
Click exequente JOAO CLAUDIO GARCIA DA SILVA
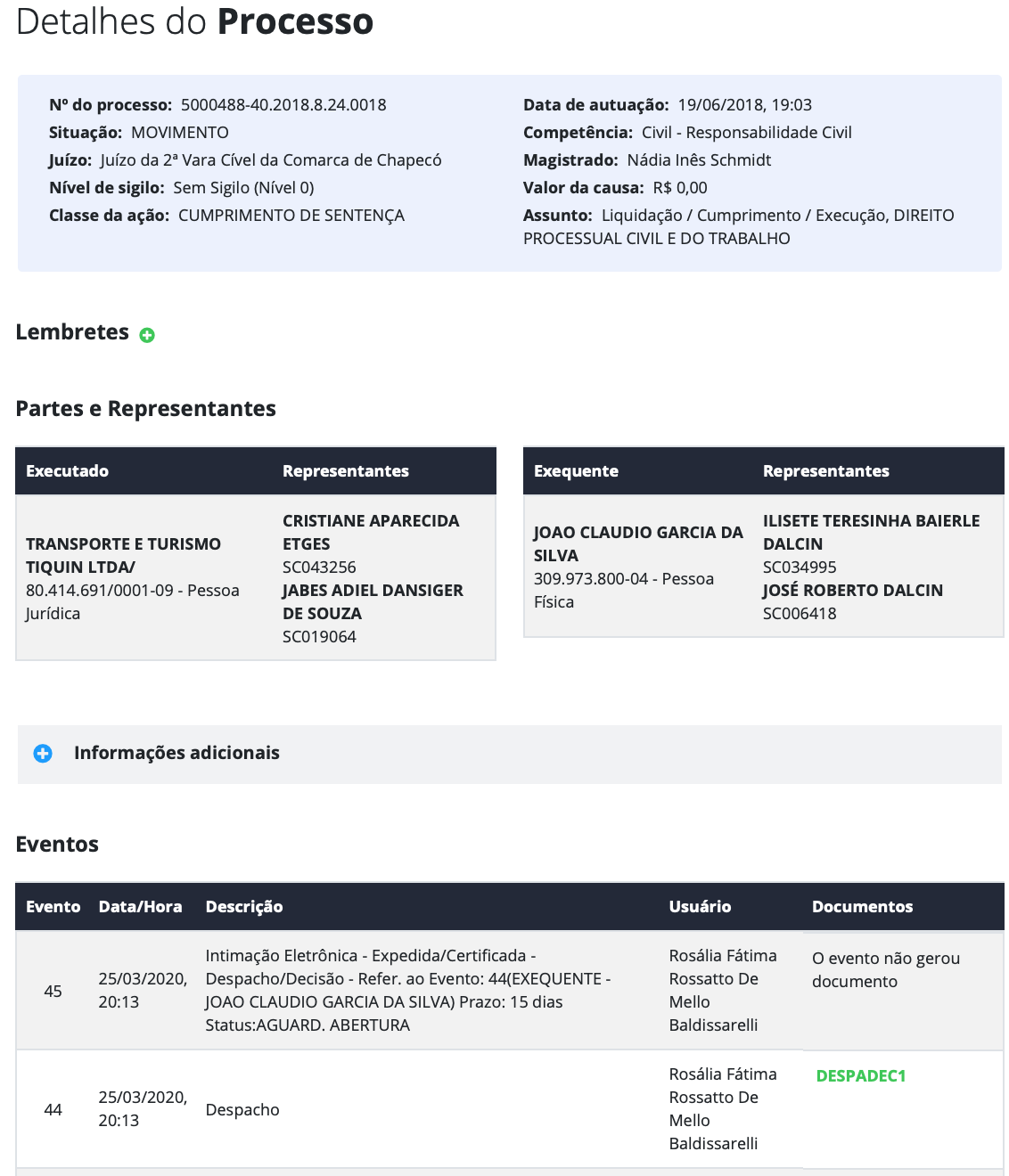coord(637,543)
